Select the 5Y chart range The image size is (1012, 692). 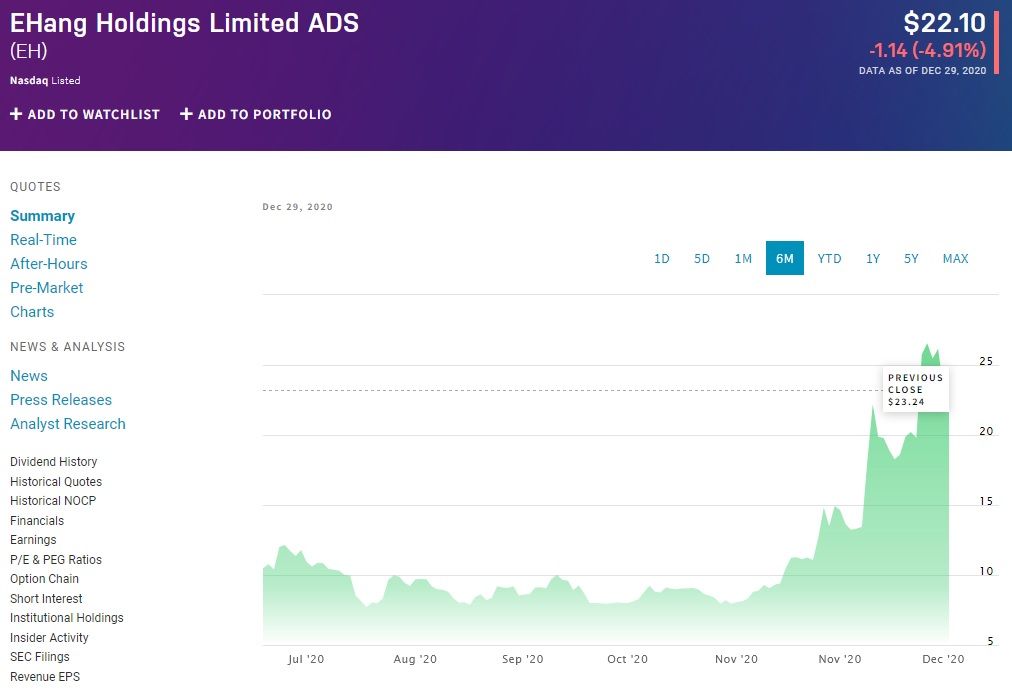[x=911, y=258]
